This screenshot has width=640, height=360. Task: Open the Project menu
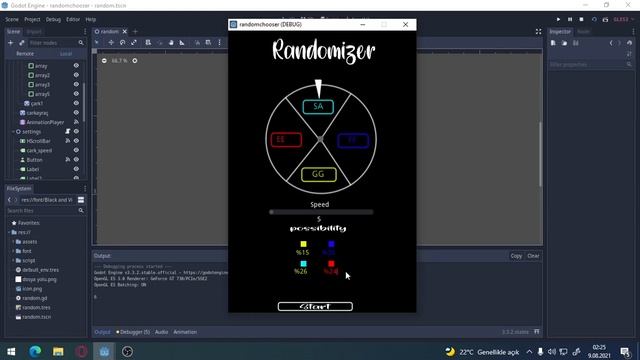[32, 19]
